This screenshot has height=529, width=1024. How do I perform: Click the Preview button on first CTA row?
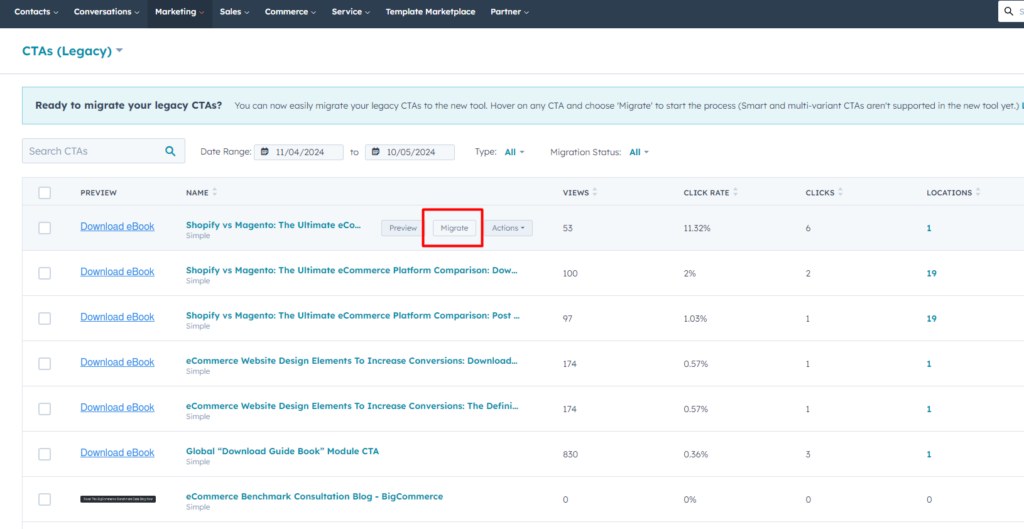tap(403, 228)
